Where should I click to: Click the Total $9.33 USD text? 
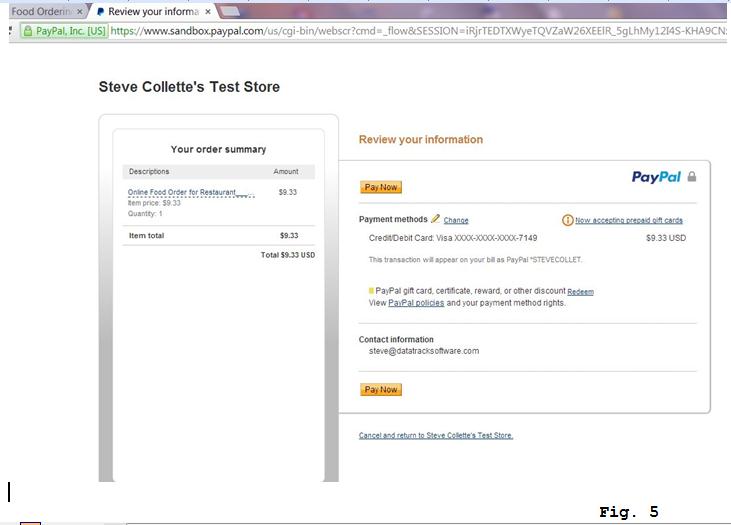tap(288, 255)
